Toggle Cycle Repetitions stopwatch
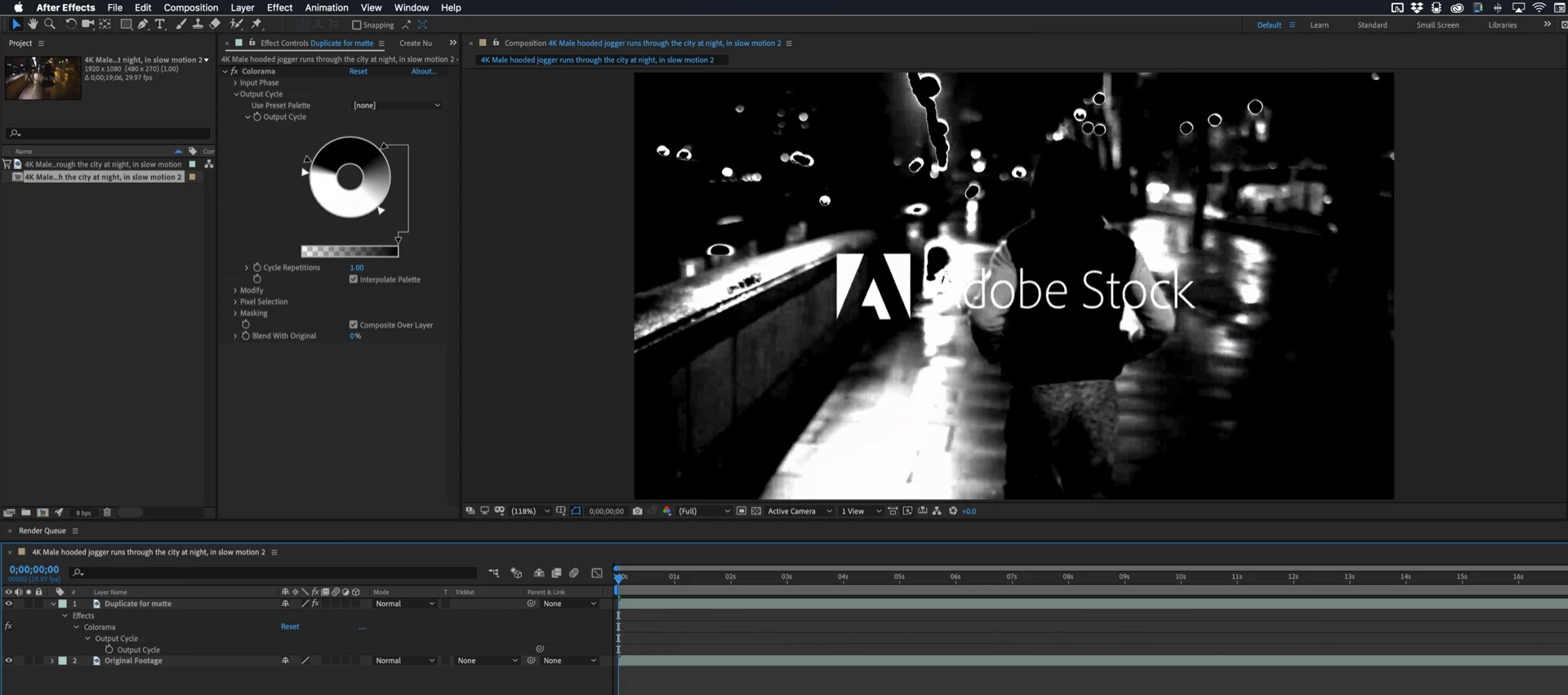1568x695 pixels. click(x=256, y=268)
